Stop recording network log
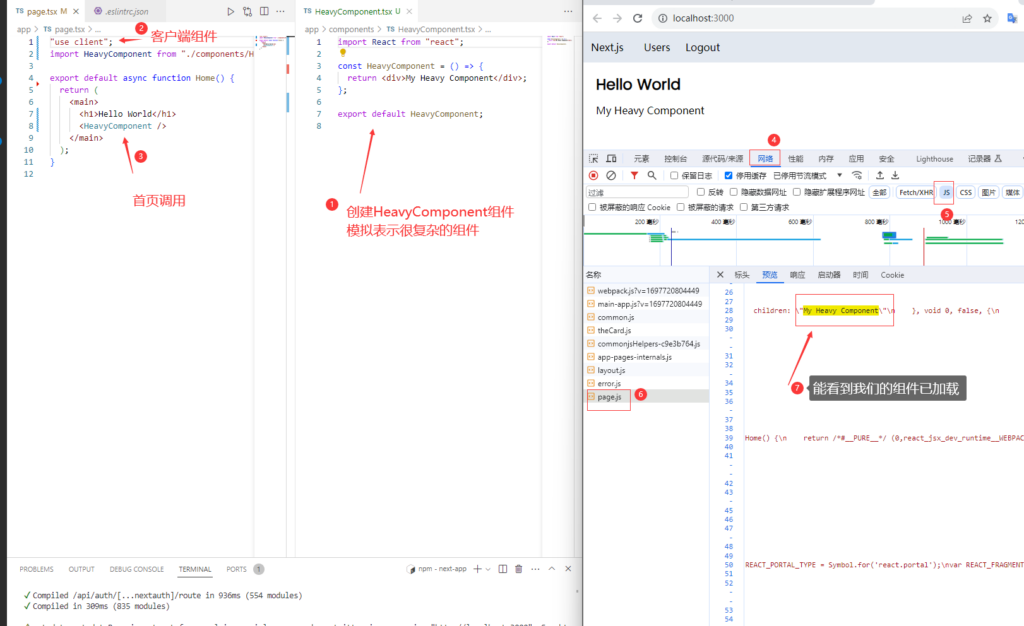Viewport: 1024px width, 626px height. pos(593,175)
